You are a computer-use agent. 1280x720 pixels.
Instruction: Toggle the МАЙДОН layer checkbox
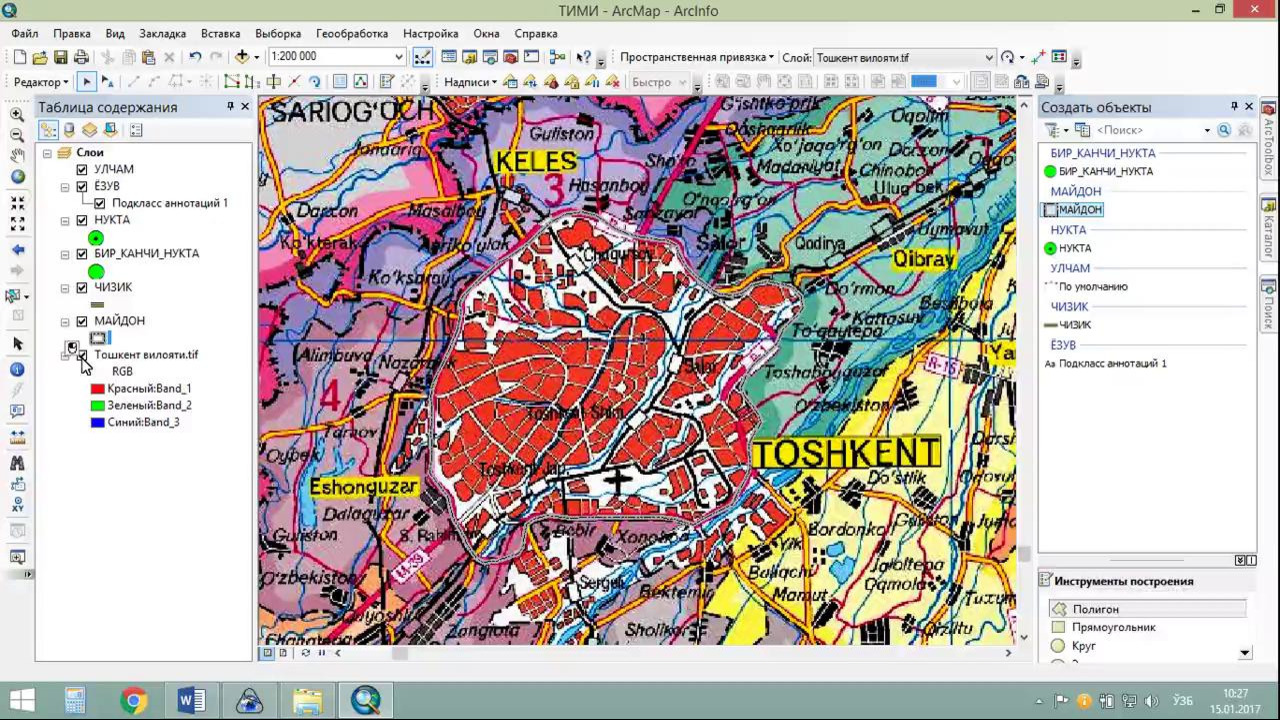pos(82,321)
